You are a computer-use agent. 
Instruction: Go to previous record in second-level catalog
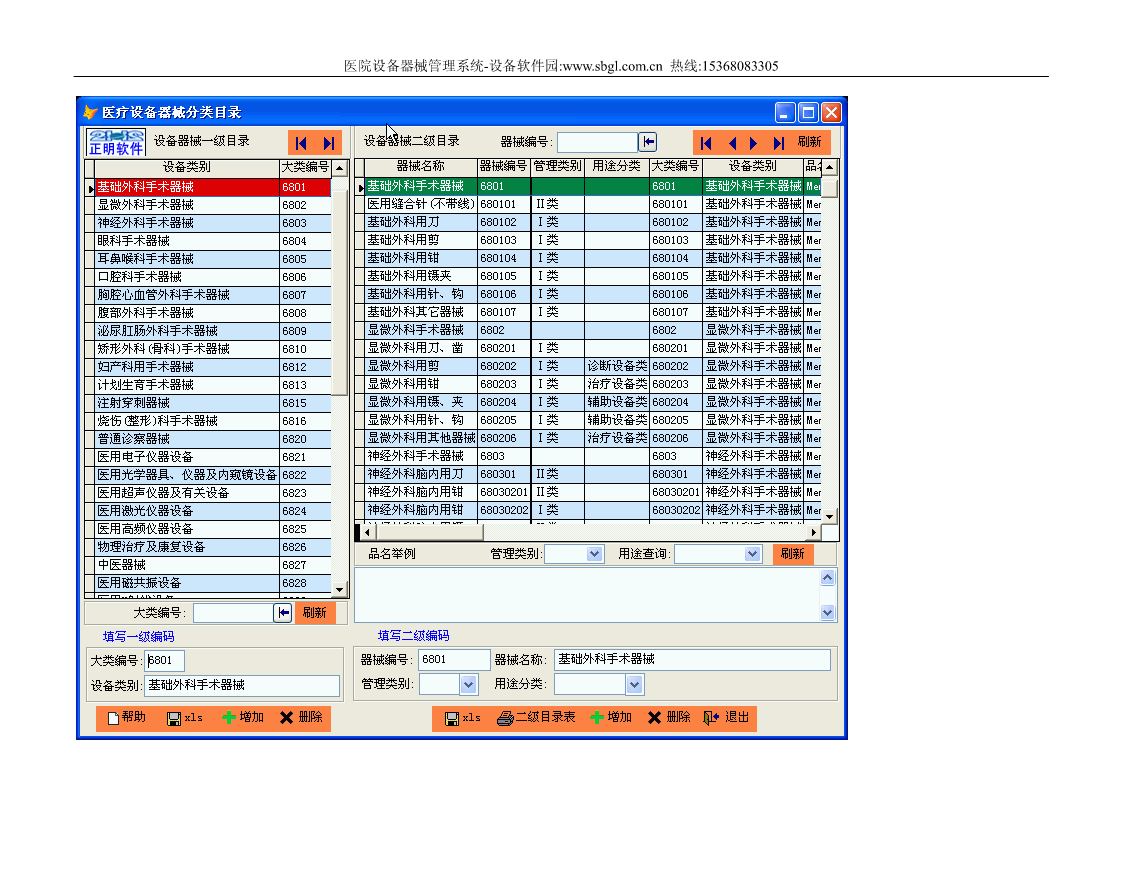click(x=732, y=142)
